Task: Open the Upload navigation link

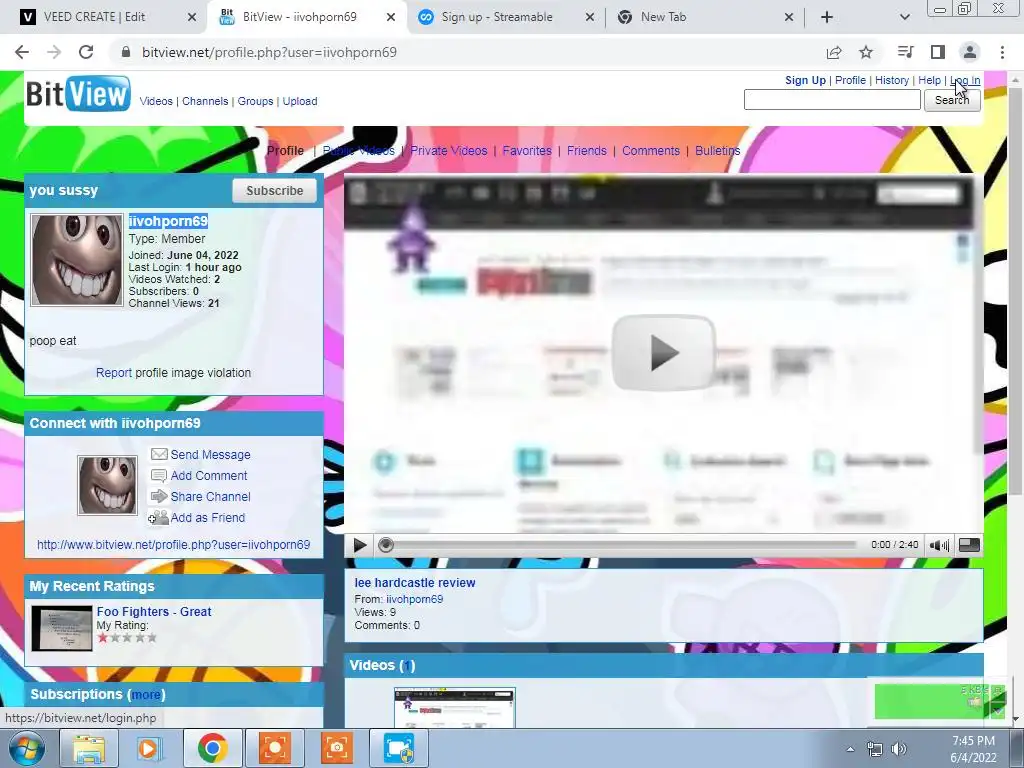Action: 300,101
